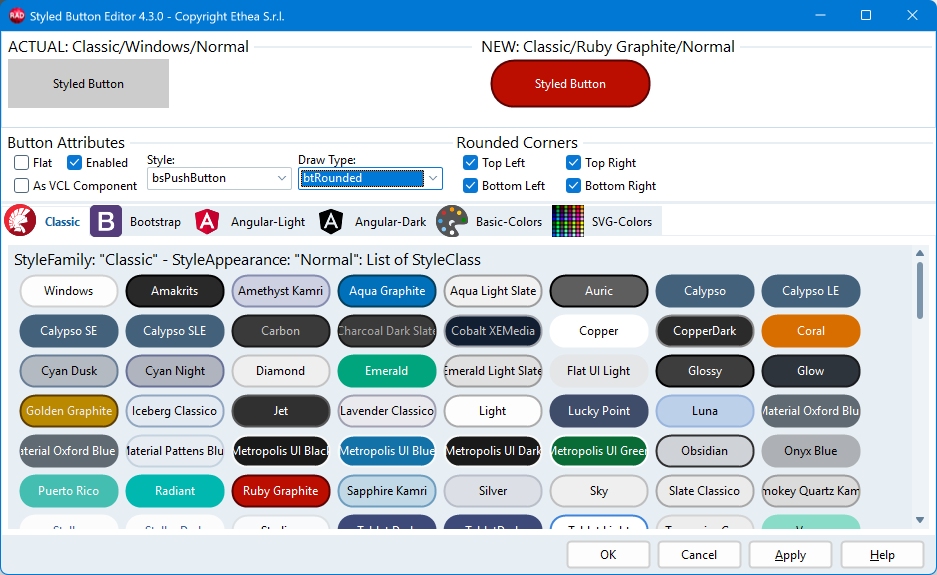This screenshot has width=937, height=575.
Task: Pick the Cyan Dusk style
Action: (69, 371)
